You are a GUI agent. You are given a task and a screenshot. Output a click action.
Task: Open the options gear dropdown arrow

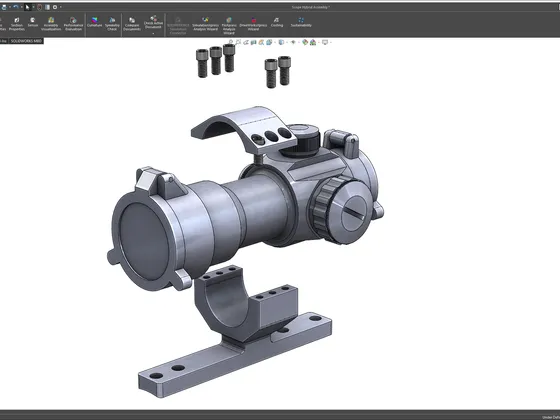point(60,7)
